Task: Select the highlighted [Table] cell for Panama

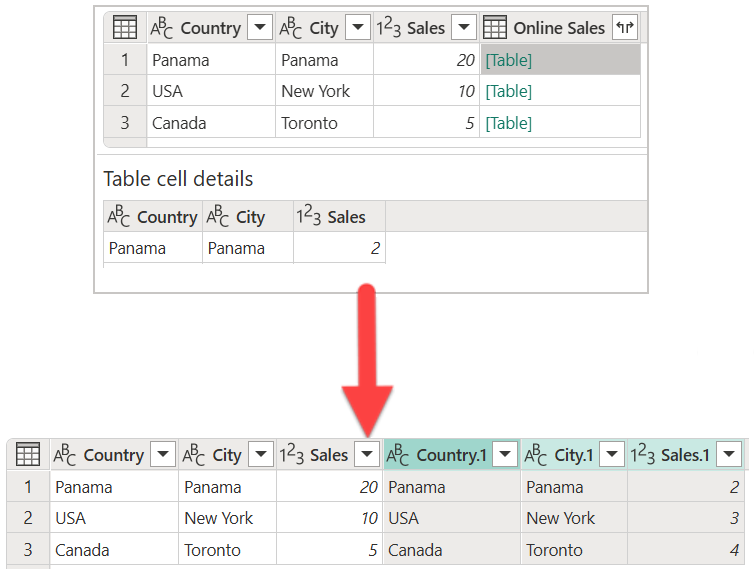Action: [x=560, y=60]
